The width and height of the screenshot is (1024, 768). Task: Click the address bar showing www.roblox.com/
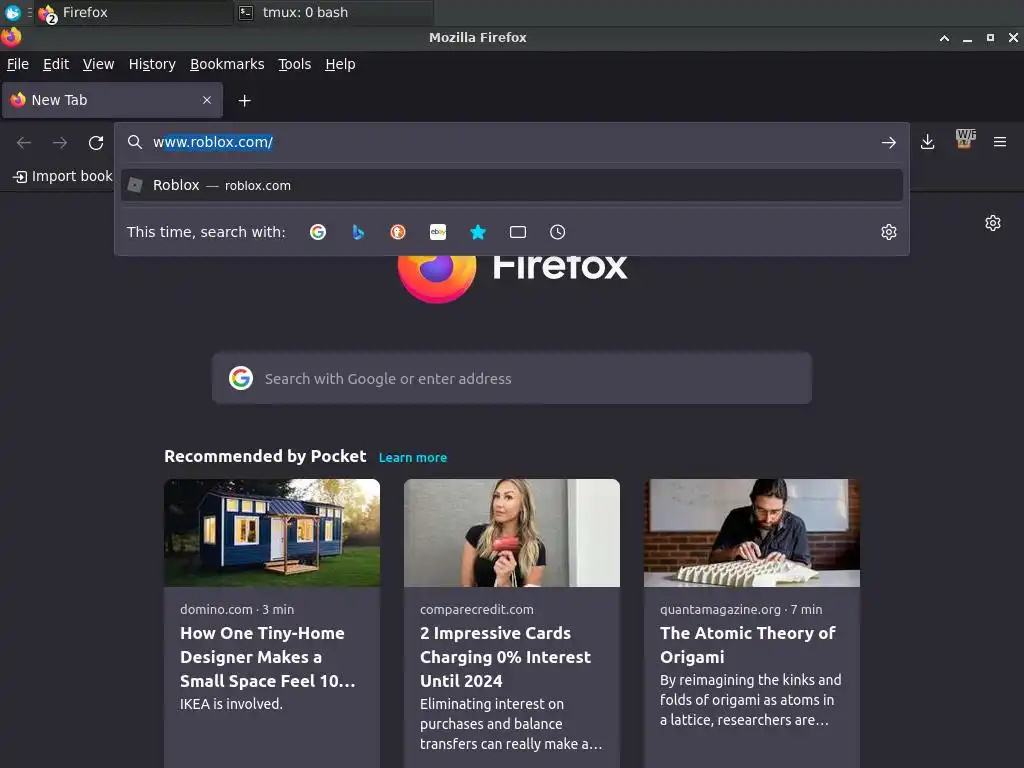pyautogui.click(x=512, y=142)
